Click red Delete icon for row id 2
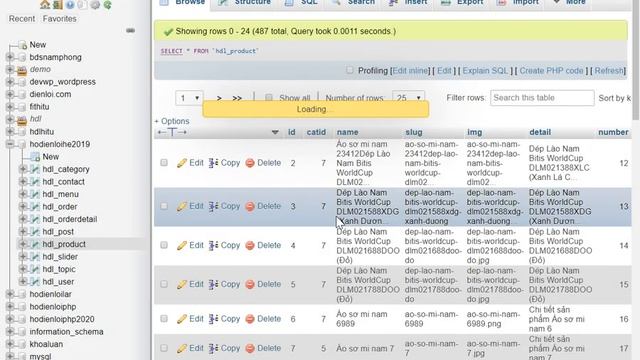640x360 pixels. pos(250,163)
